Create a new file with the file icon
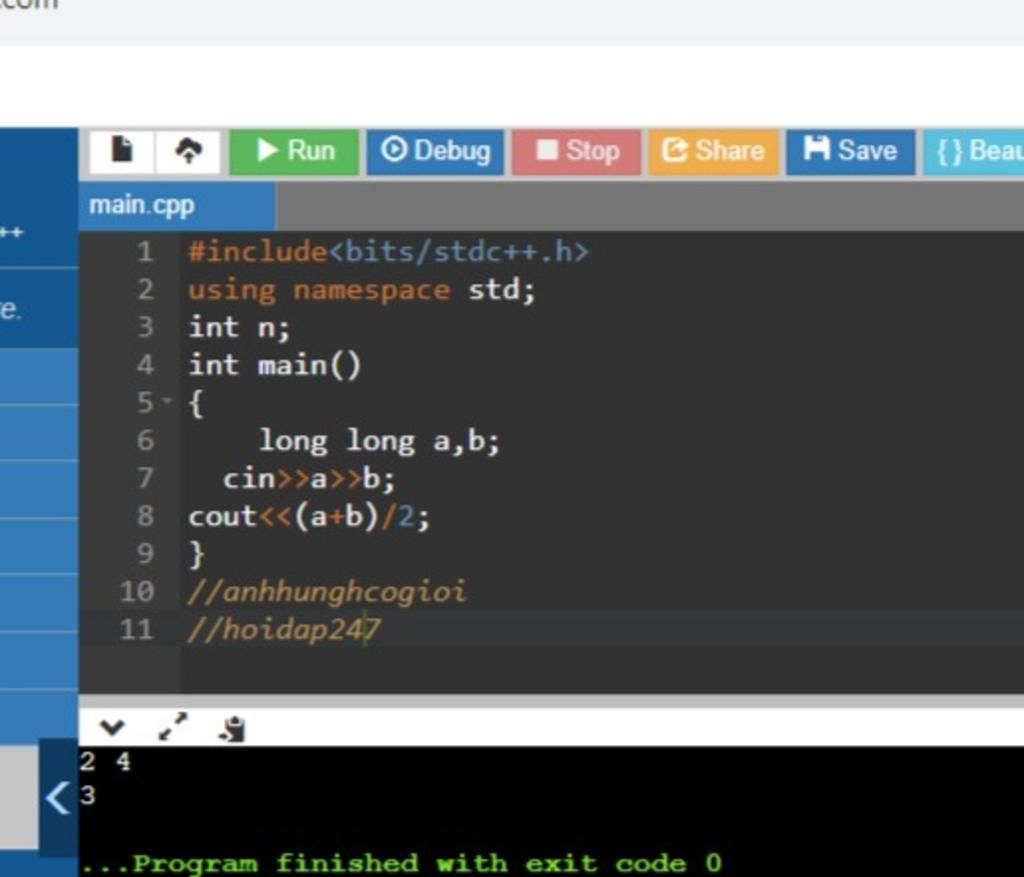The height and width of the screenshot is (877, 1024). pyautogui.click(x=122, y=151)
